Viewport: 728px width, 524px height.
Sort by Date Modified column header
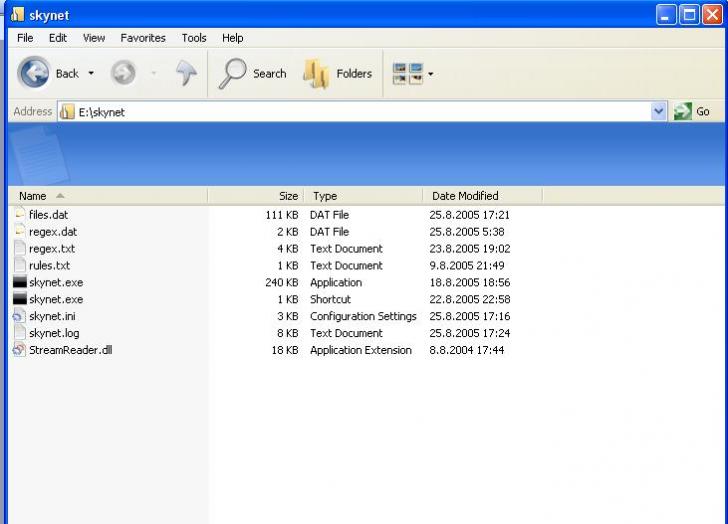[483, 196]
